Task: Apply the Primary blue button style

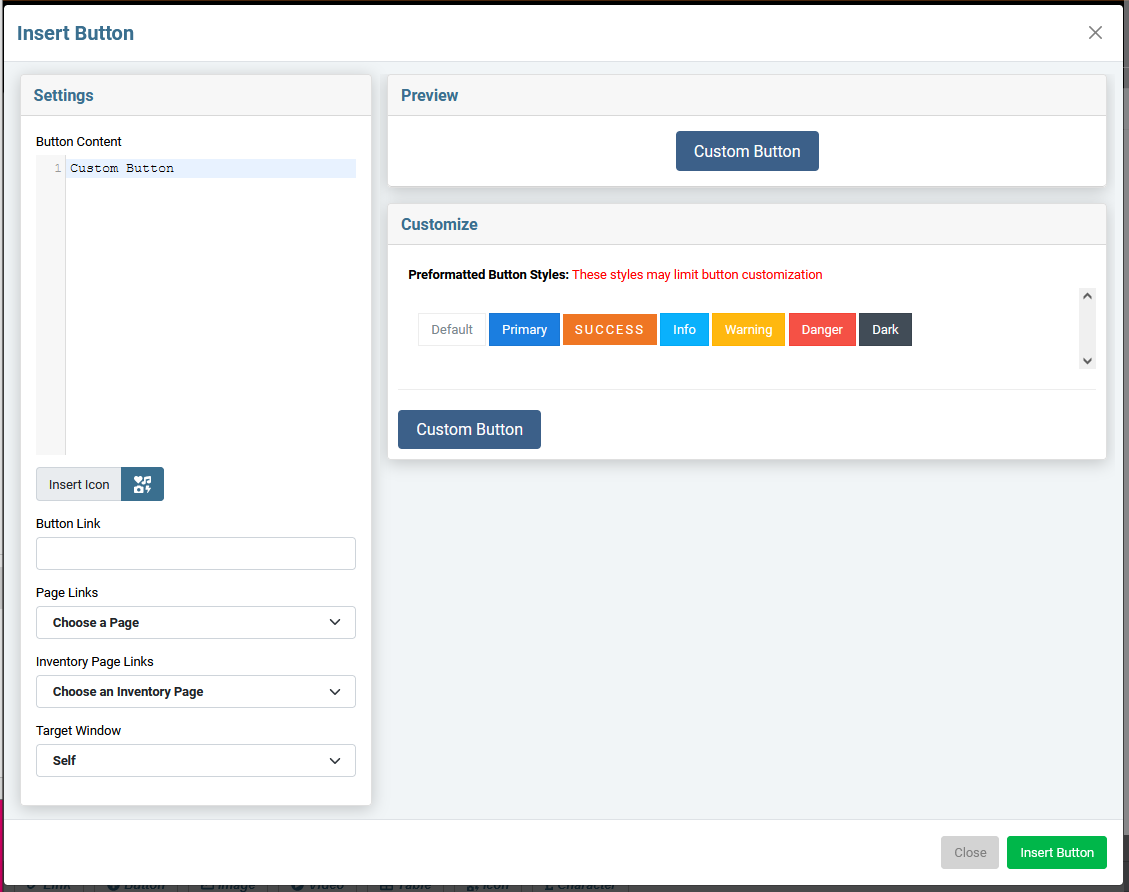Action: coord(524,330)
